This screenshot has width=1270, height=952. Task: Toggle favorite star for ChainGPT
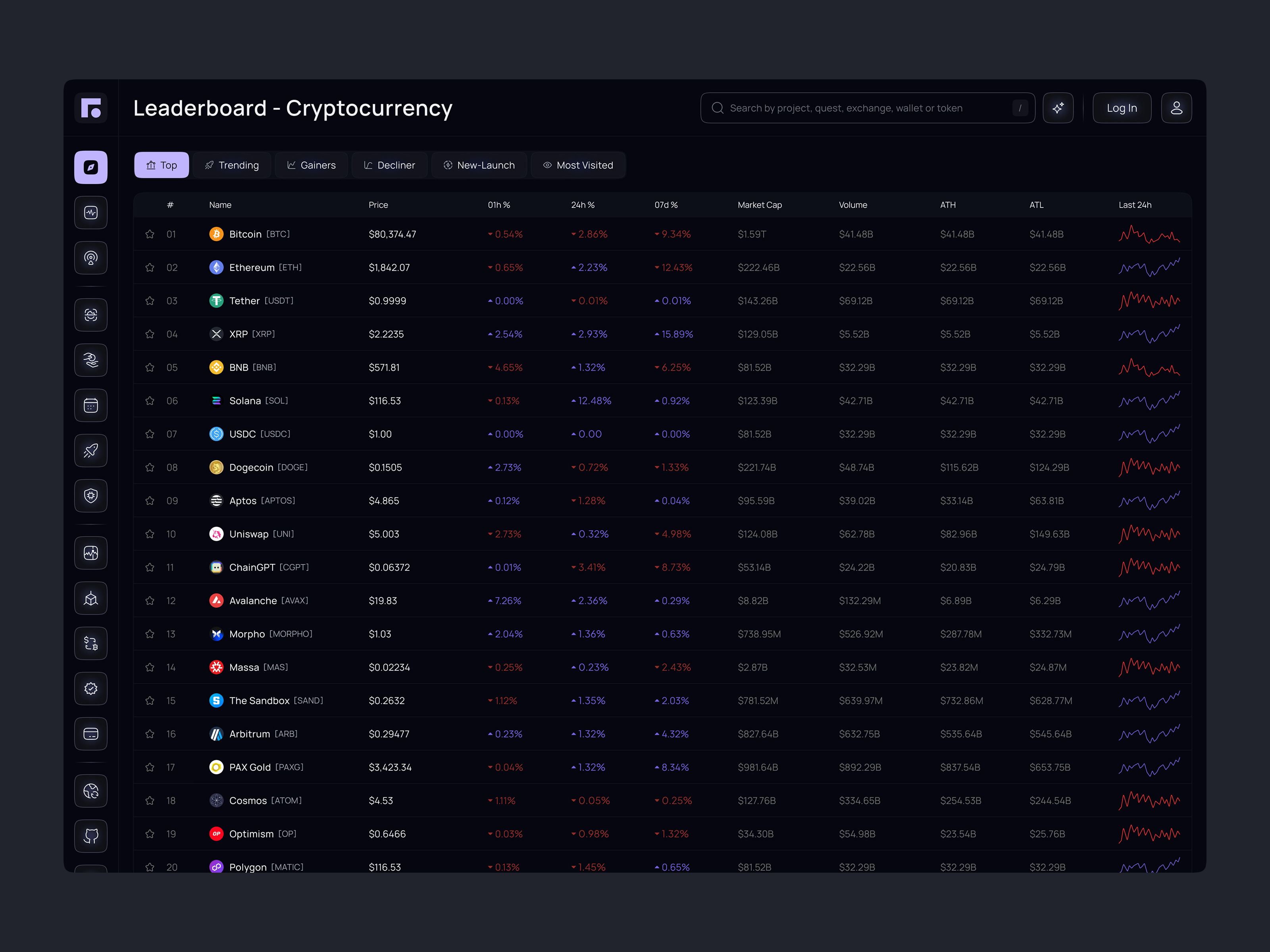coord(150,567)
